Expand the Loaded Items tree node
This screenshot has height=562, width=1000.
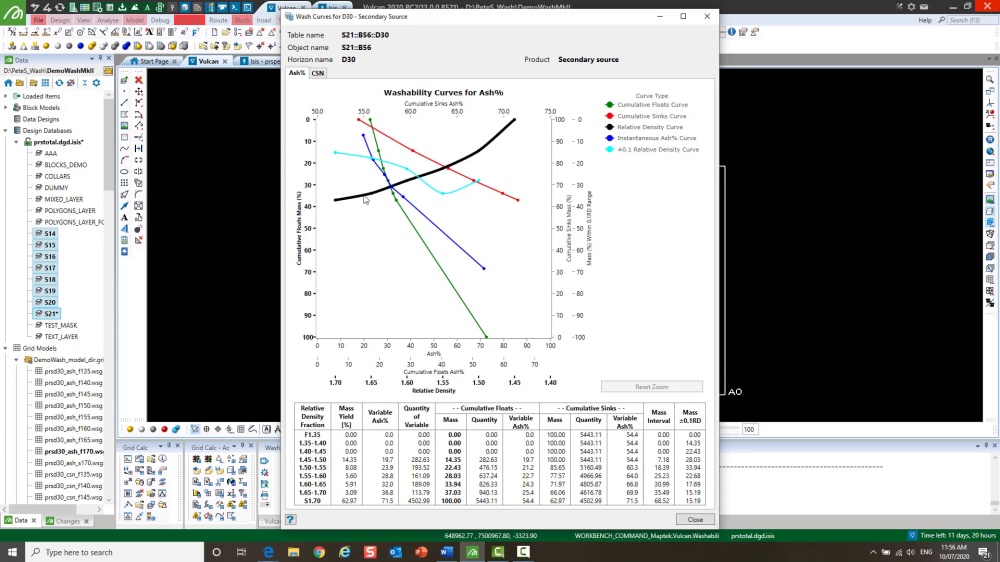5,96
